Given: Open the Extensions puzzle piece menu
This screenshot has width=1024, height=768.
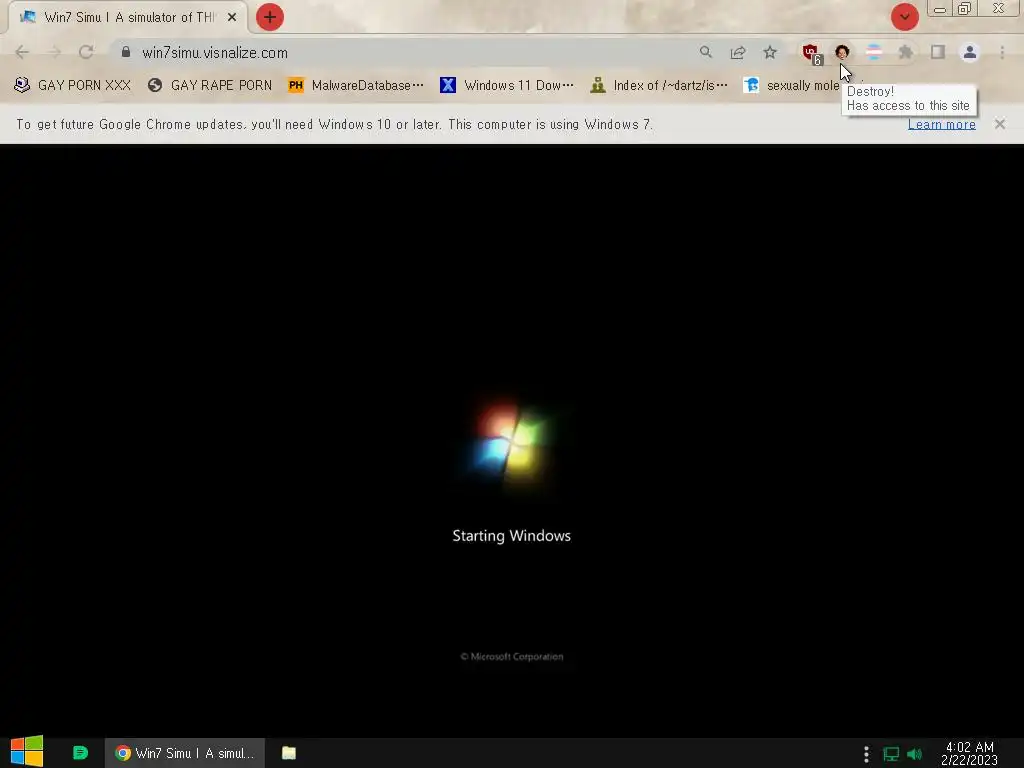Looking at the screenshot, I should pyautogui.click(x=906, y=52).
